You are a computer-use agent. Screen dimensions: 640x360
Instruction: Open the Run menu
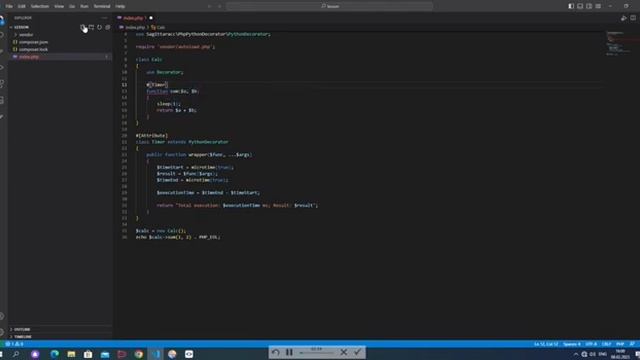(84, 6)
